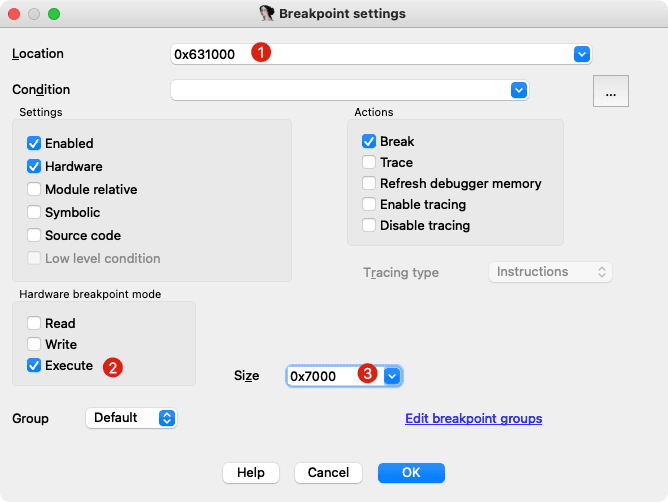
Task: Click the Help button
Action: pos(251,473)
